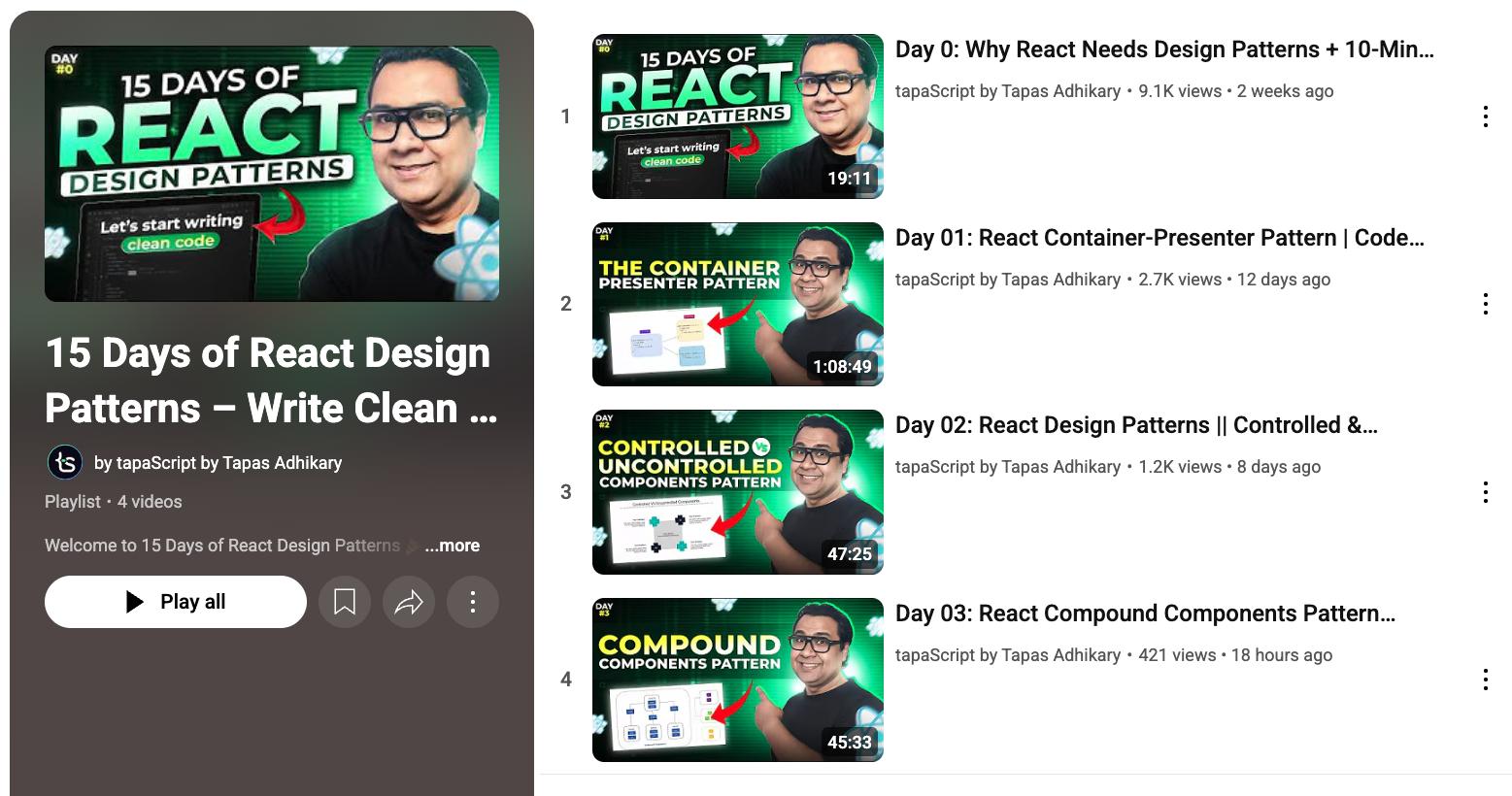Click the tapaScript channel avatar icon
The width and height of the screenshot is (1512, 796).
click(64, 462)
